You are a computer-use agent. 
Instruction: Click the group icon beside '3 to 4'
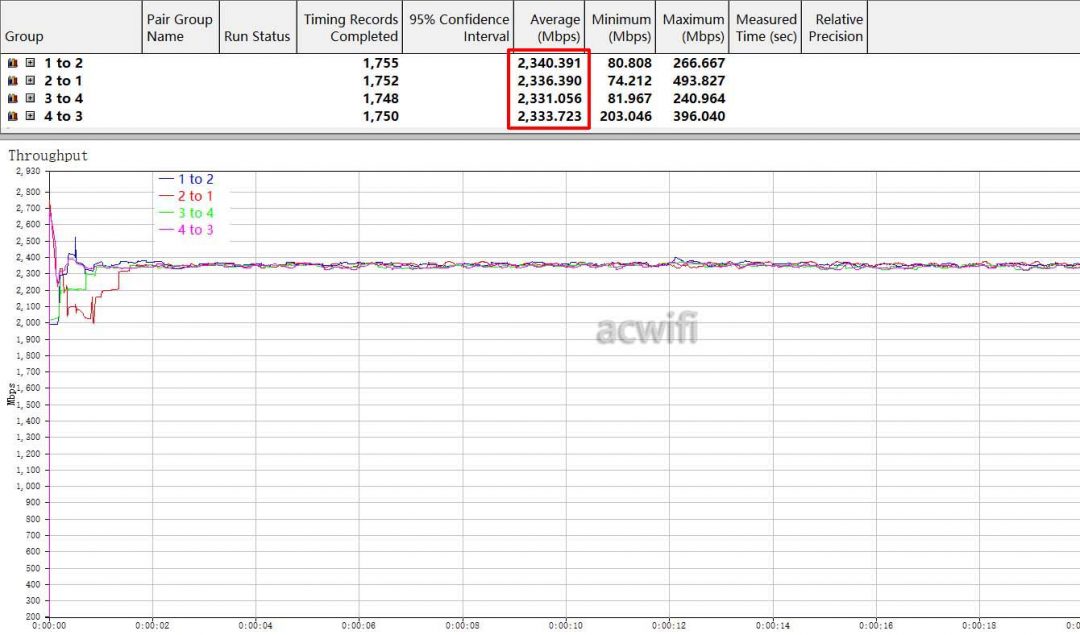point(13,99)
